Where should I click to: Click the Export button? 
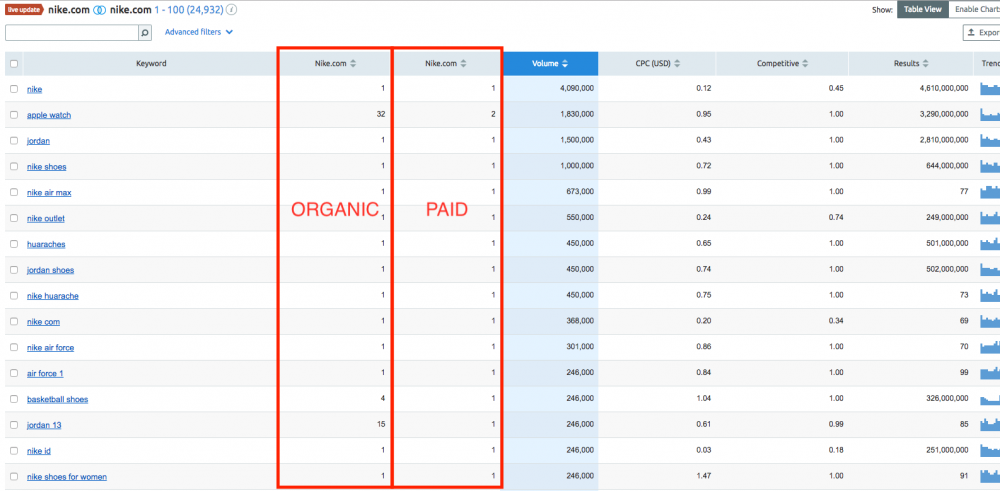coord(982,33)
